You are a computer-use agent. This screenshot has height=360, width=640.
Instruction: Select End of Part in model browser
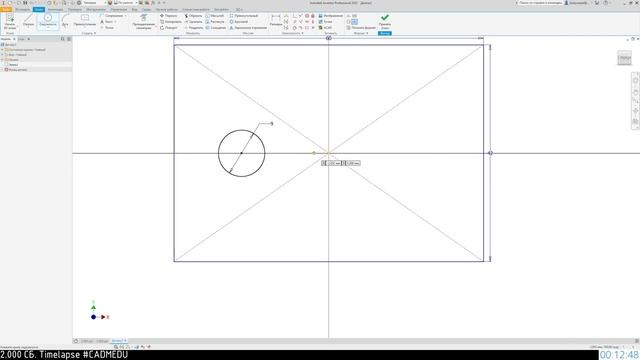(x=16, y=70)
